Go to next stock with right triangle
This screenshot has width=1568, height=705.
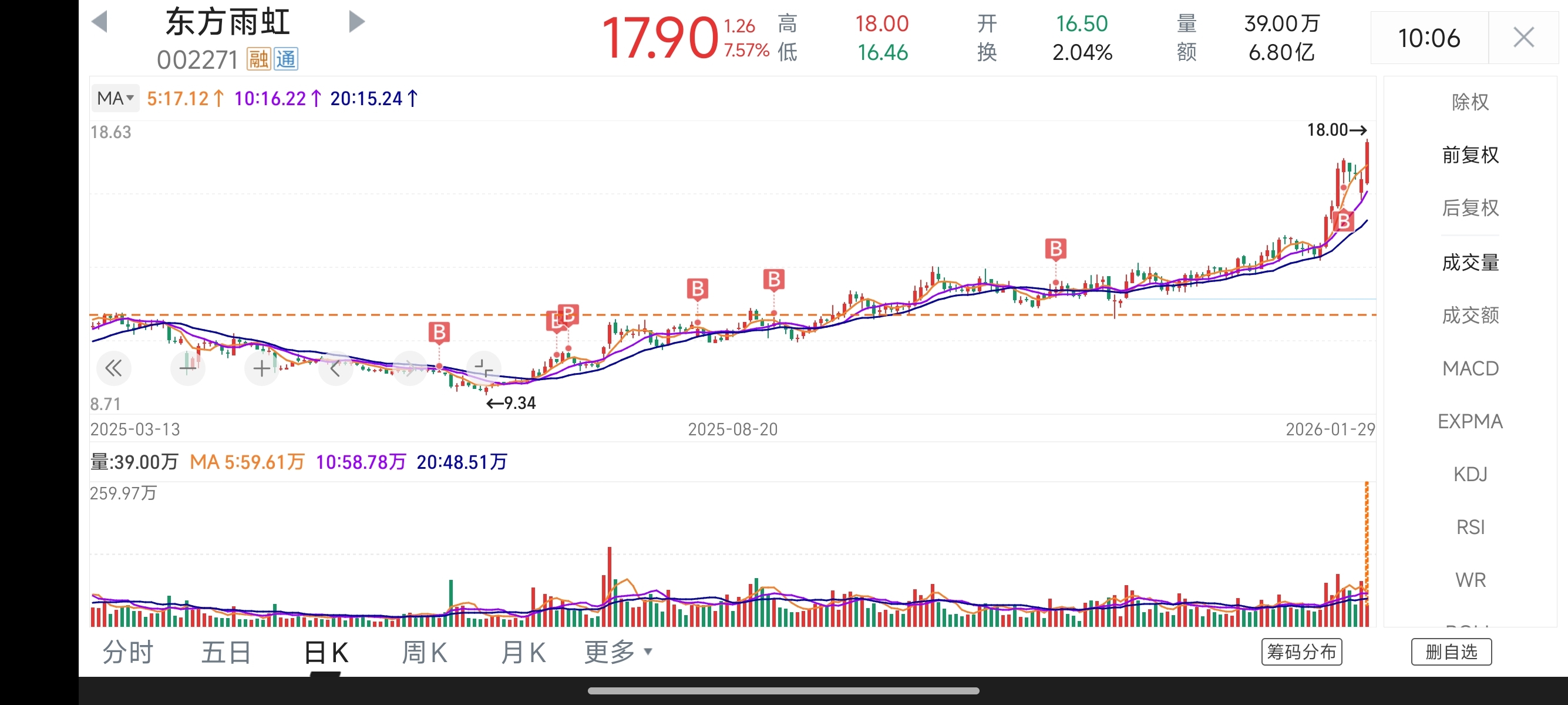356,22
